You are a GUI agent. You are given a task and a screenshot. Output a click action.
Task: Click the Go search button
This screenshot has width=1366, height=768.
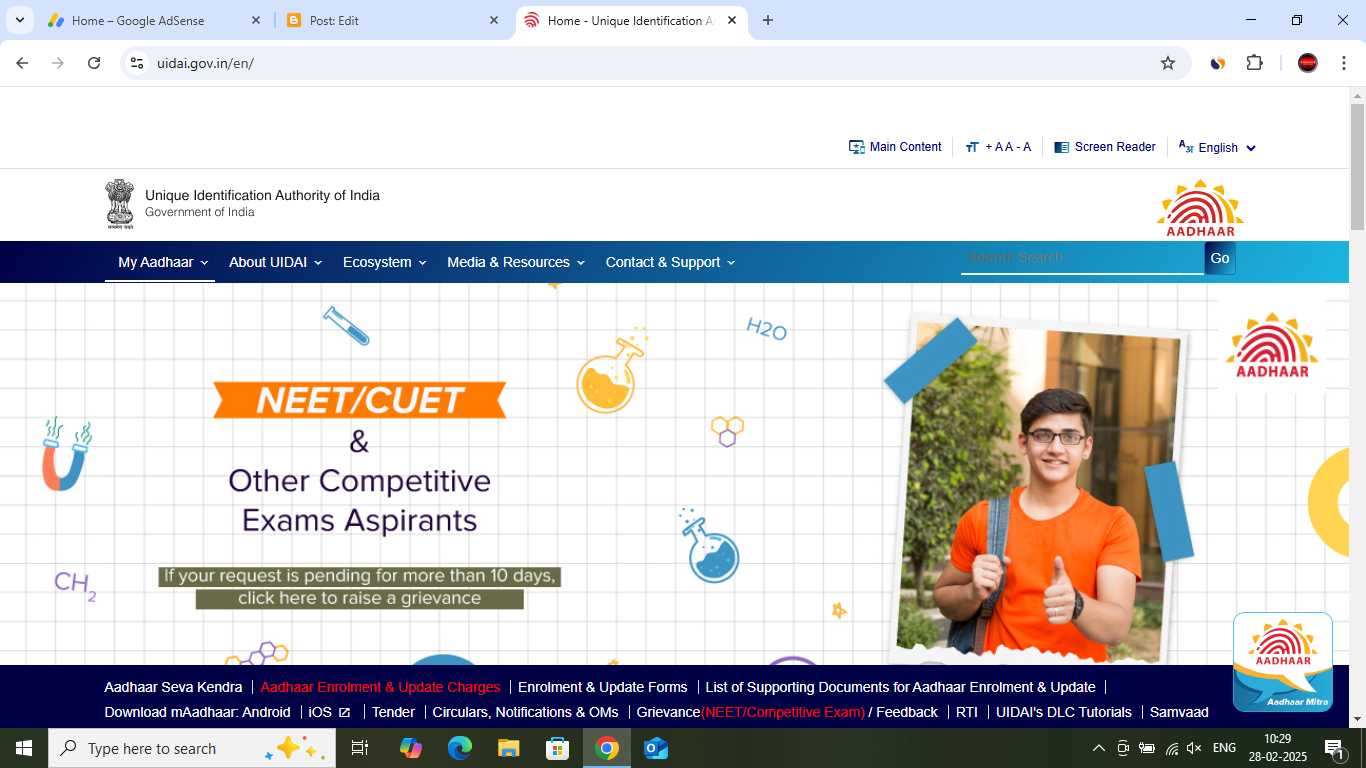(1220, 258)
